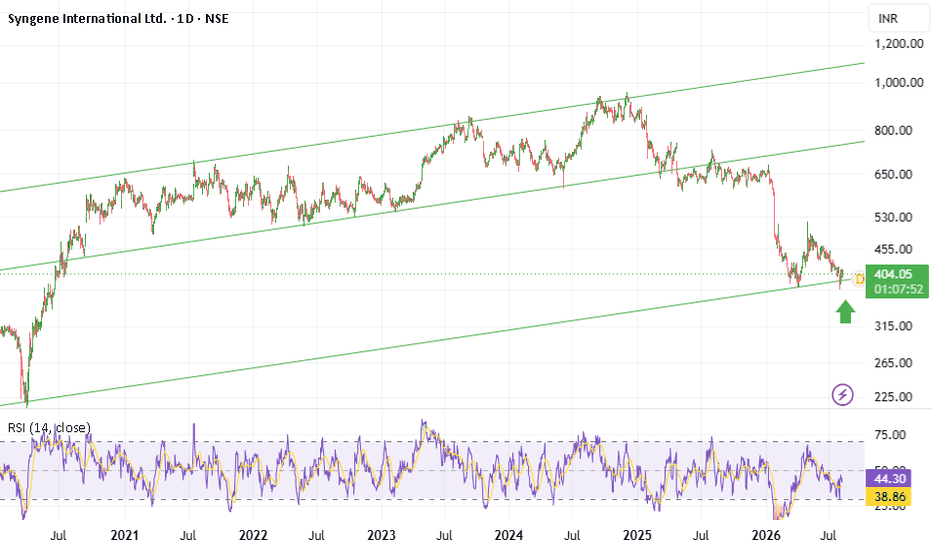Click the 44.30 RSI value label
This screenshot has width=932, height=550.
click(x=889, y=479)
